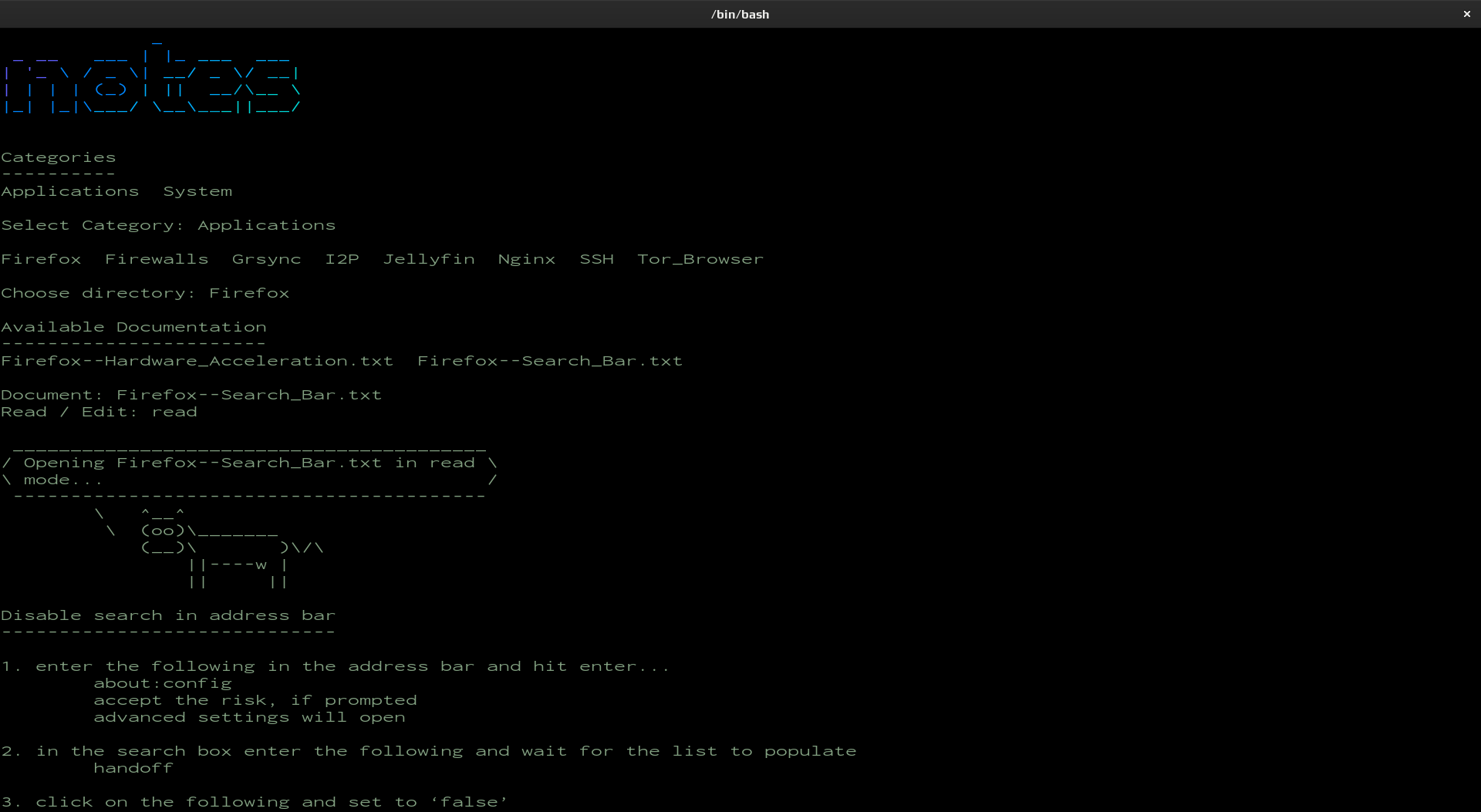Click the Jellyfin directory name
This screenshot has height=812, width=1481.
click(429, 259)
